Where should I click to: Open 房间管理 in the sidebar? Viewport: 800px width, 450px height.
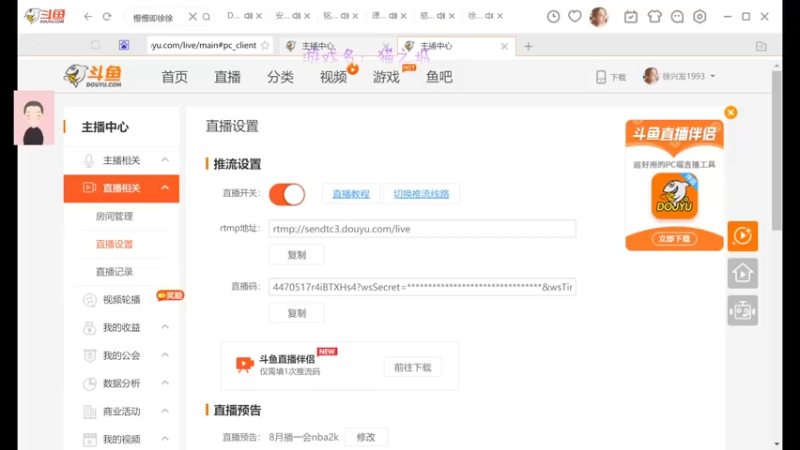[x=114, y=216]
